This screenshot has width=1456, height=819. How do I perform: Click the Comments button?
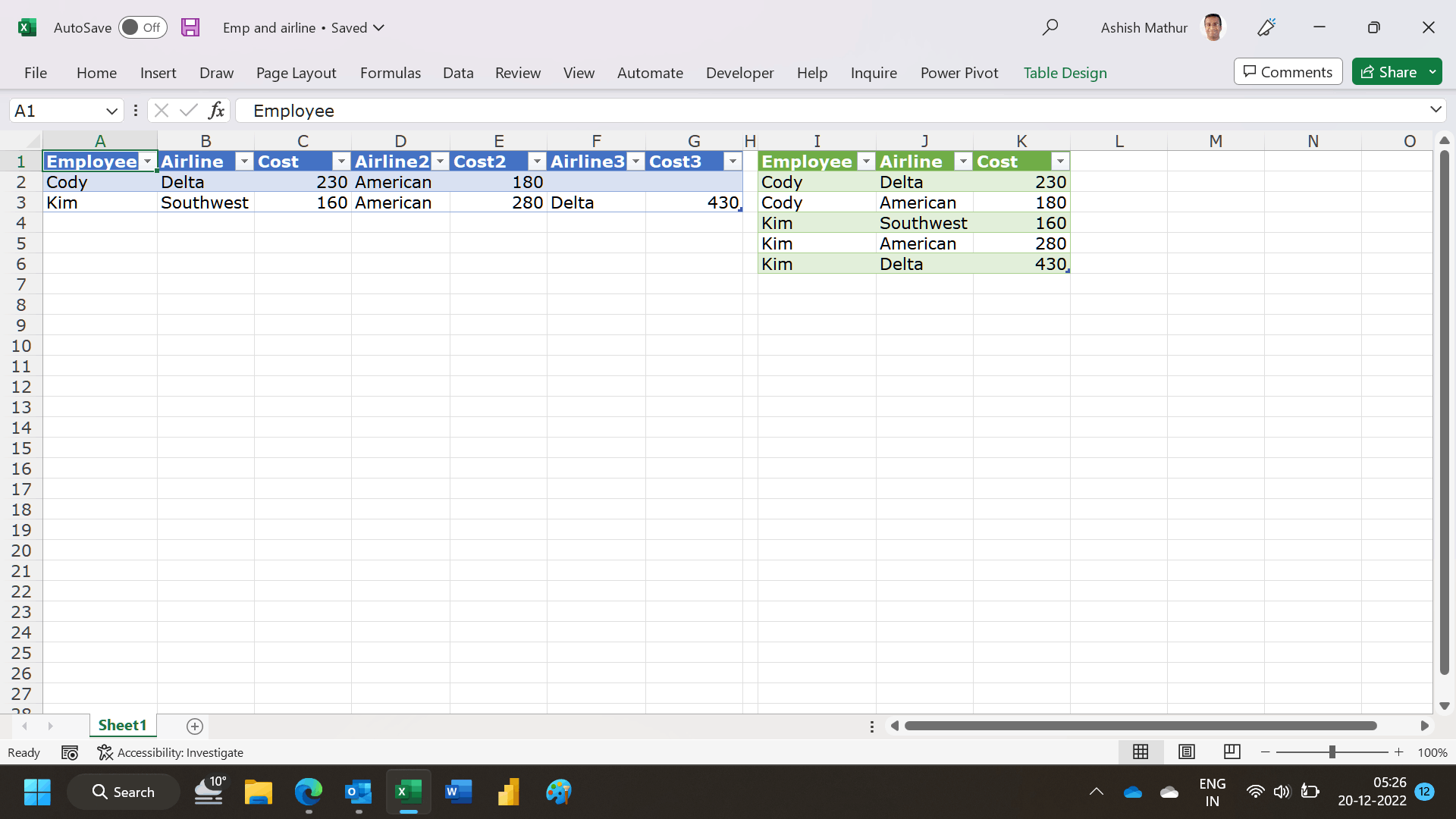1288,72
